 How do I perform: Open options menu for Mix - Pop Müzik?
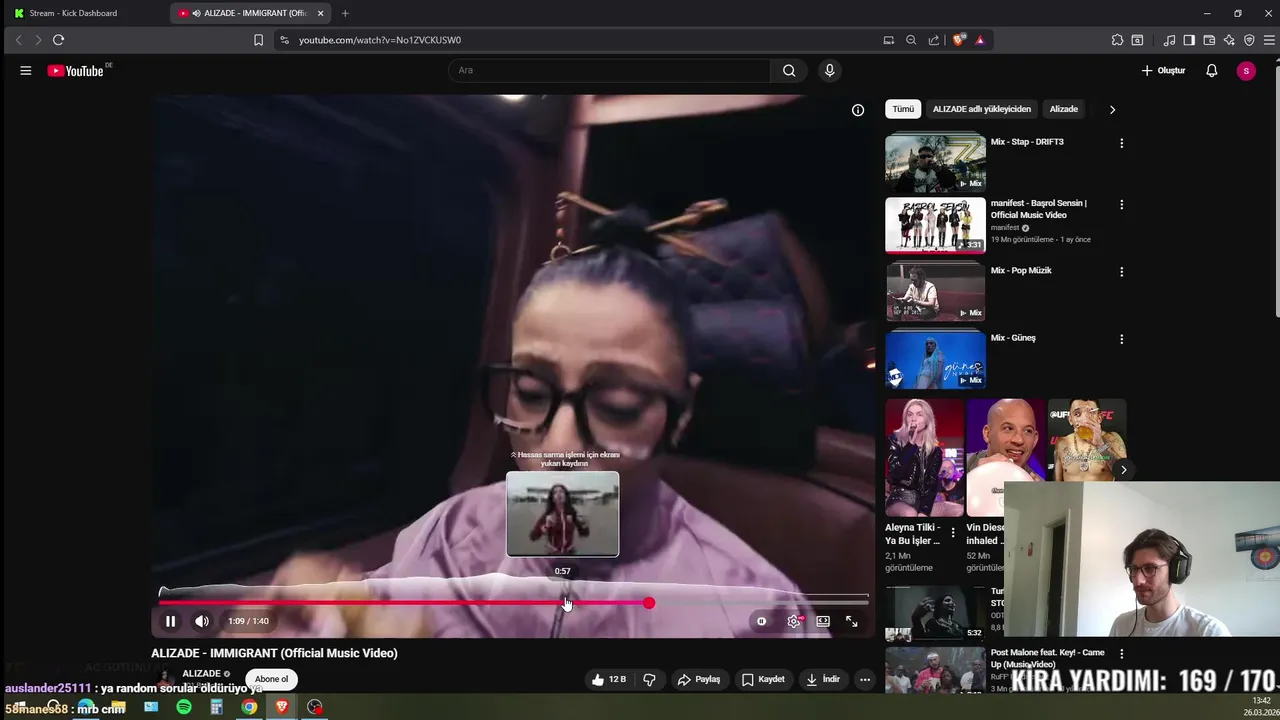click(x=1121, y=272)
